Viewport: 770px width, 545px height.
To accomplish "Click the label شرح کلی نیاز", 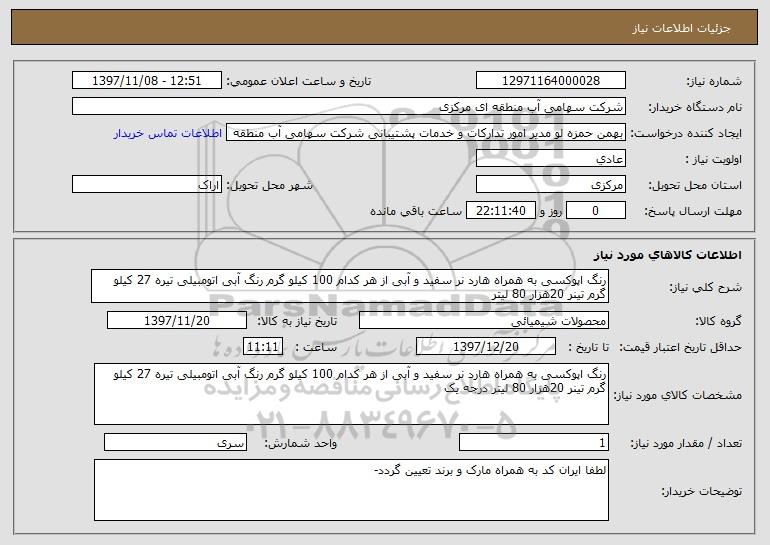I will click(706, 287).
